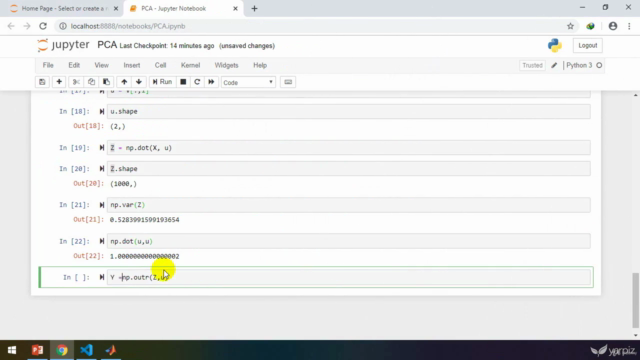The height and width of the screenshot is (360, 640).
Task: Open a new browser tab
Action: [x=254, y=9]
